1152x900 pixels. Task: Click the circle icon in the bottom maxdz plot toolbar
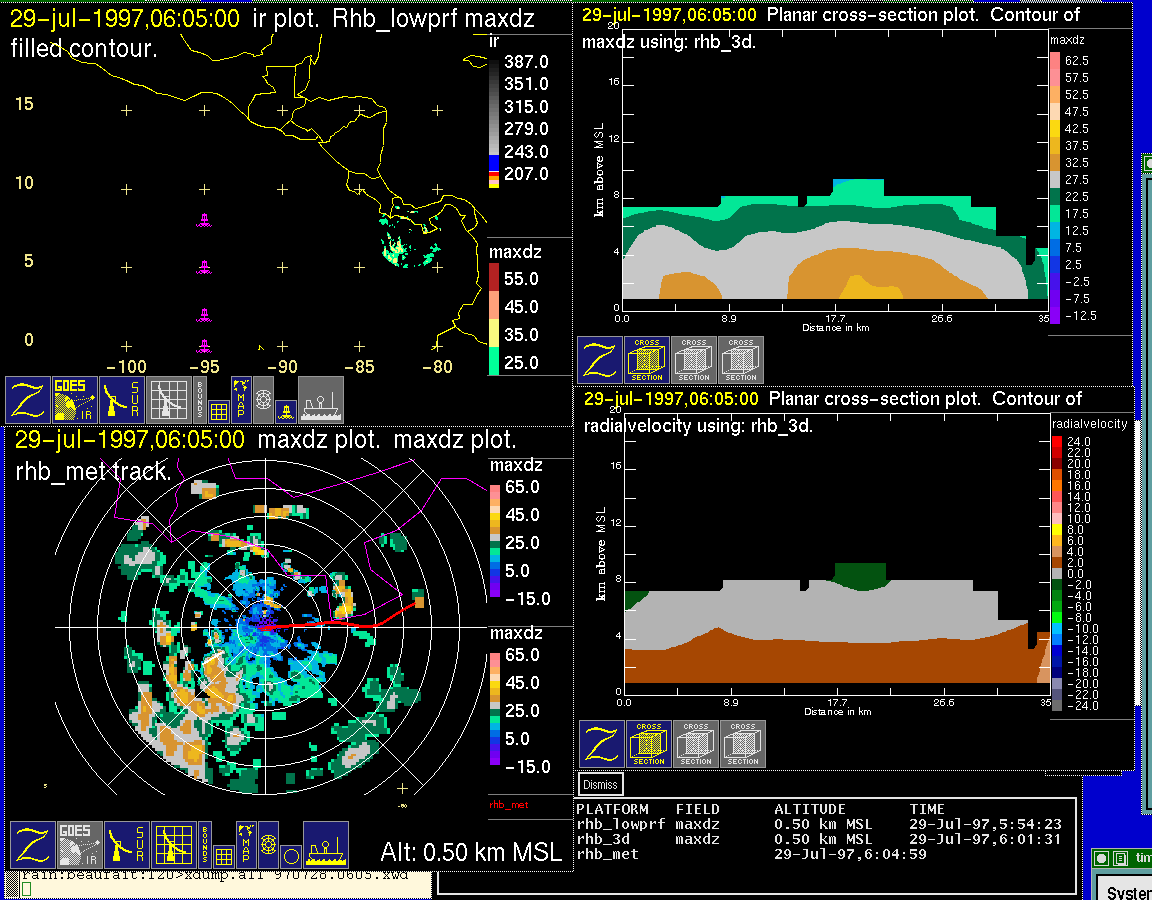tap(290, 856)
